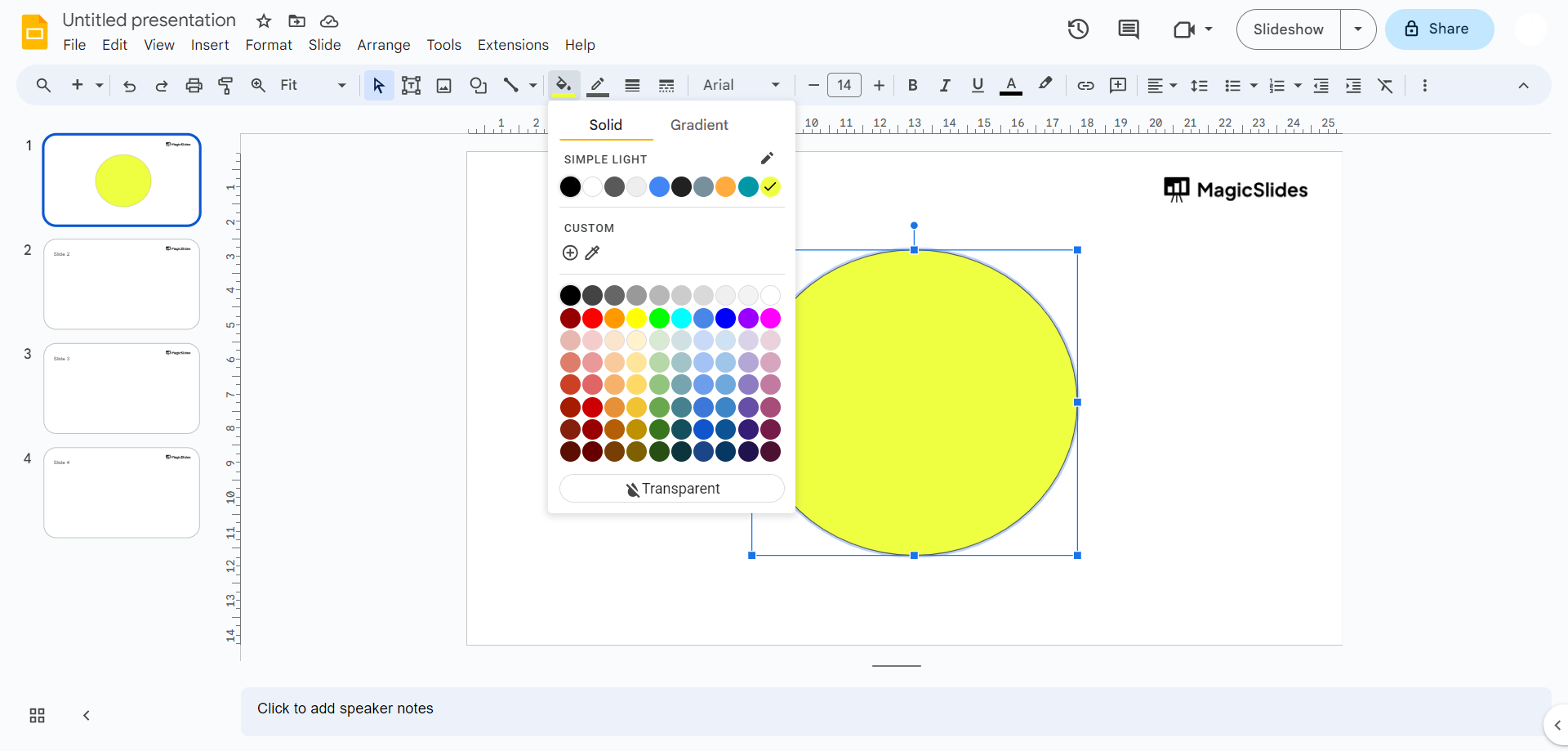Click the insert image icon
The image size is (1568, 751).
443,85
